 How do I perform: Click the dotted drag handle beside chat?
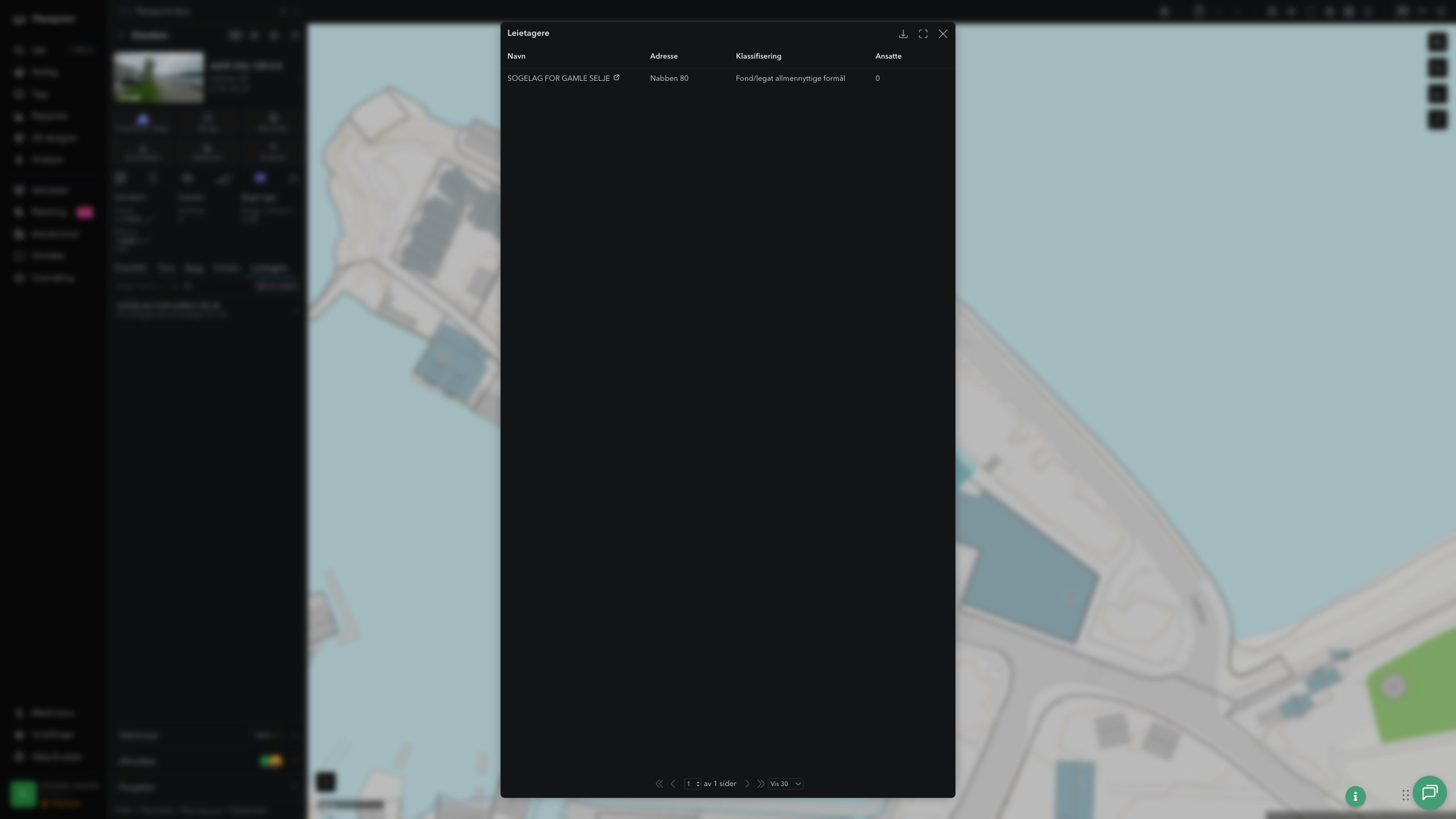[x=1405, y=795]
